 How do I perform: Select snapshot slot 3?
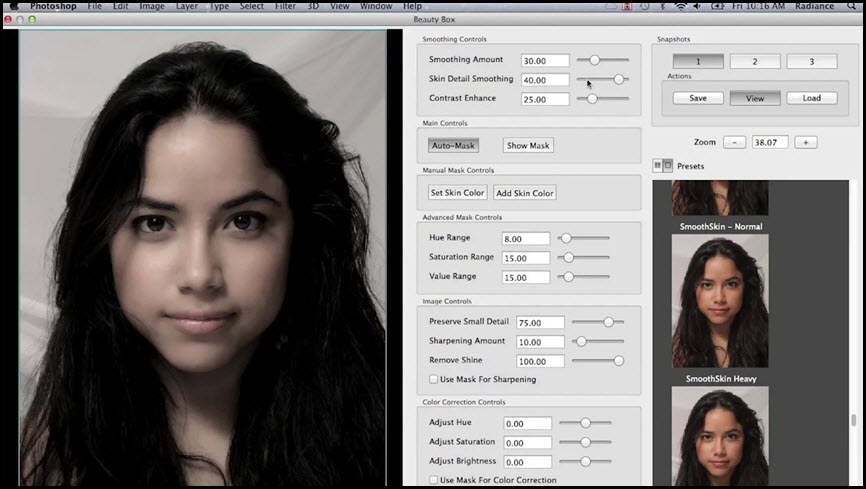tap(812, 61)
